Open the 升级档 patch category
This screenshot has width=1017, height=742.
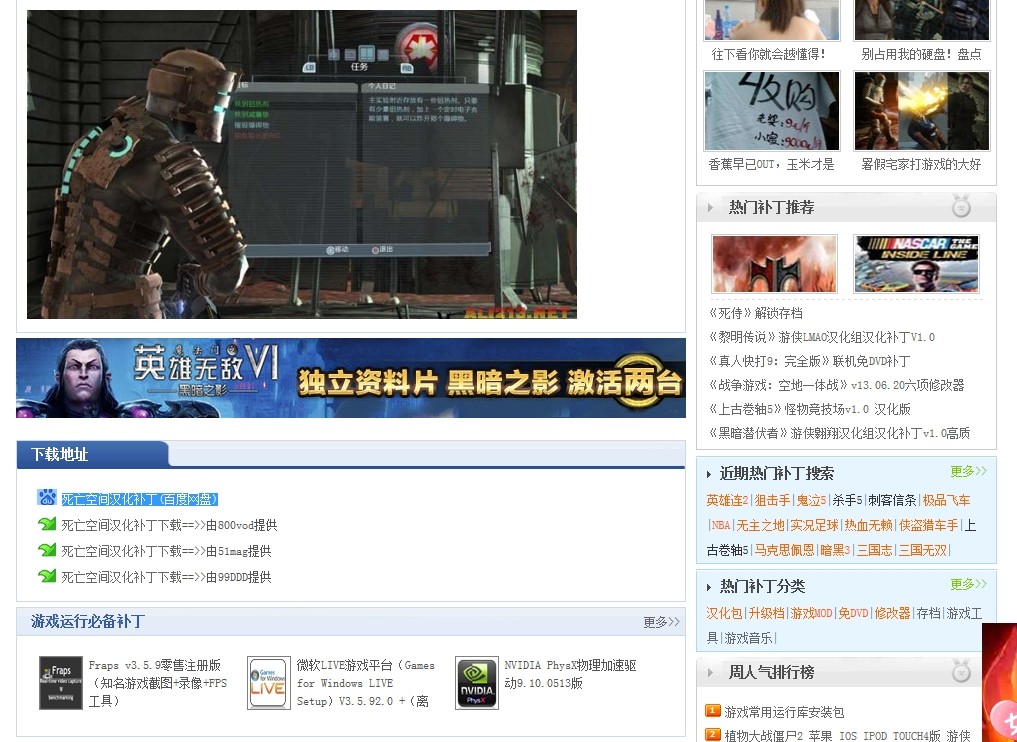tap(766, 613)
